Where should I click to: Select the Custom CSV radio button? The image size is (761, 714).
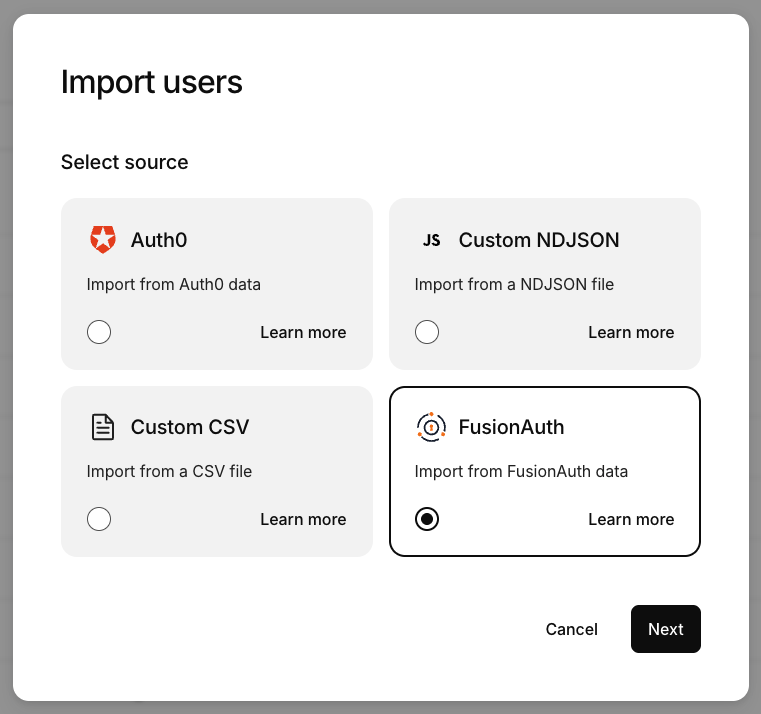tap(99, 519)
